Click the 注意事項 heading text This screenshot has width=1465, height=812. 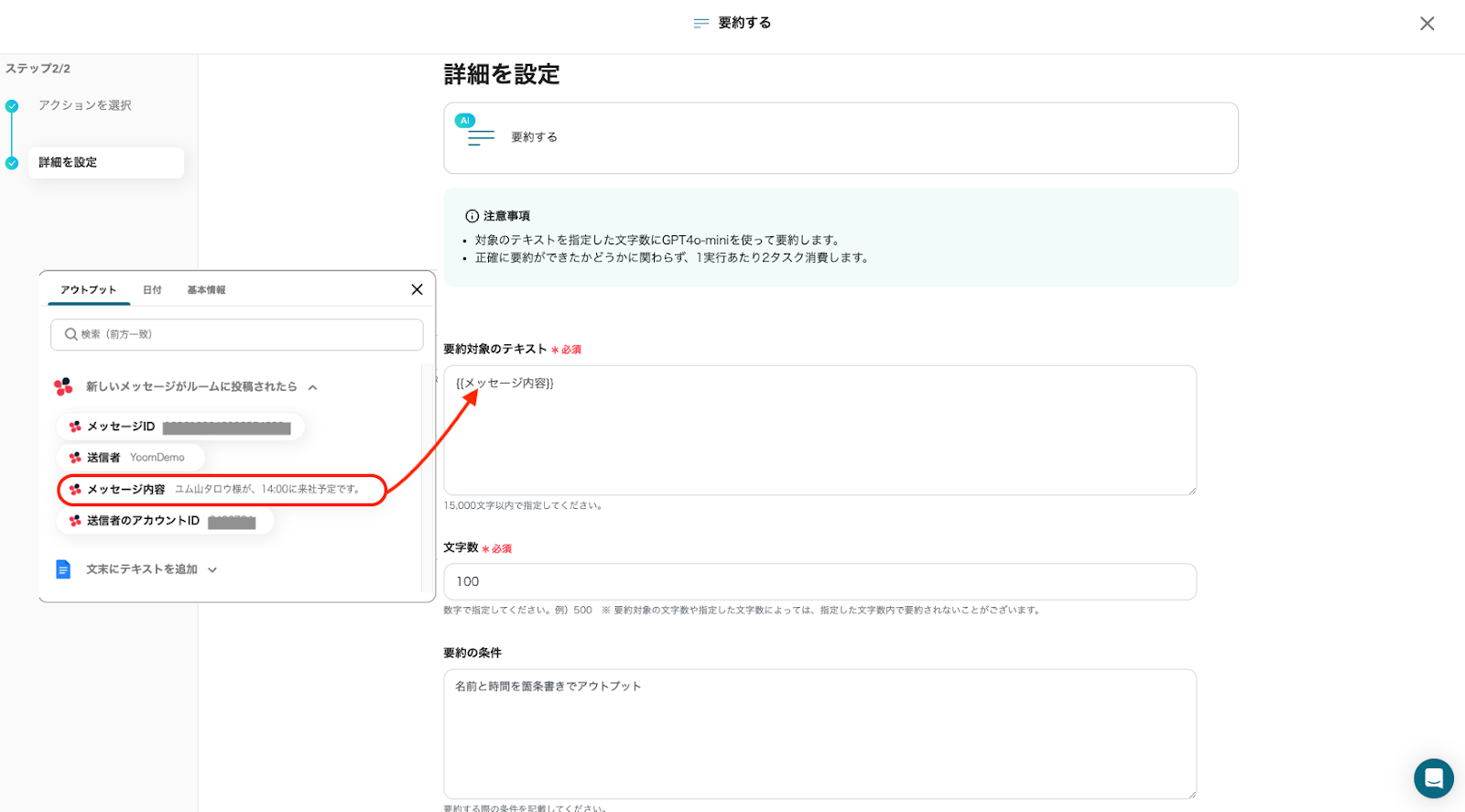click(x=506, y=216)
